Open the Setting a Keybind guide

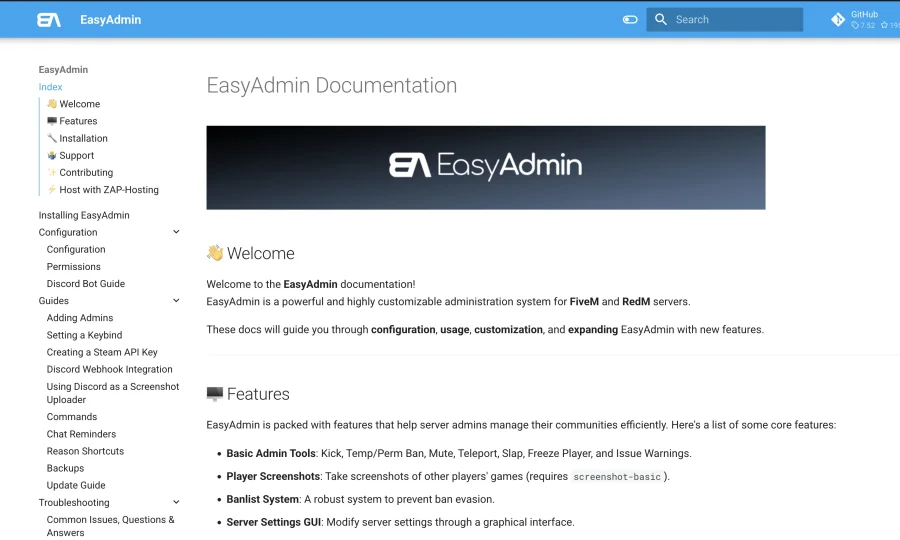tap(84, 335)
